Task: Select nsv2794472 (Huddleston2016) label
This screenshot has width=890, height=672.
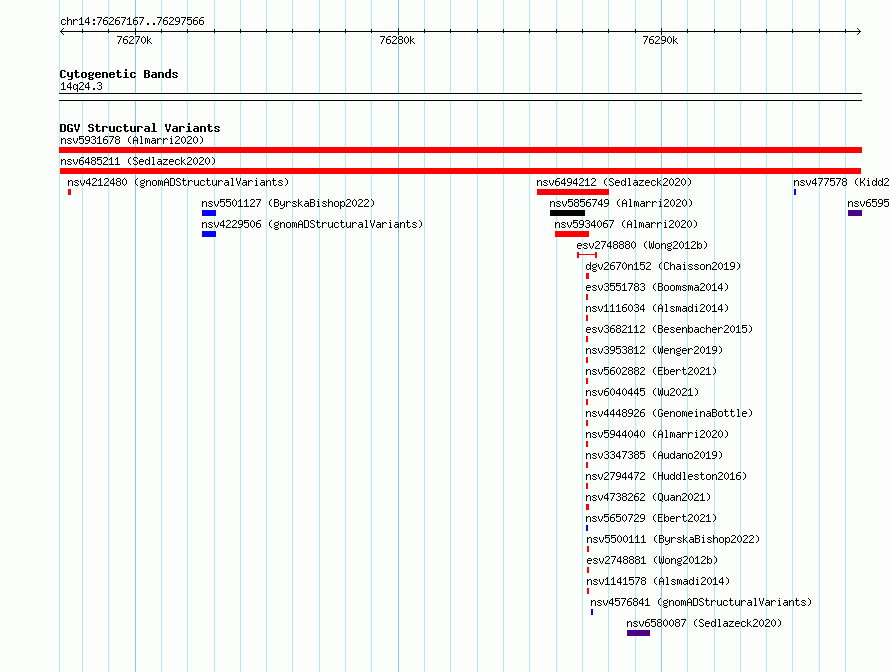Action: 666,476
